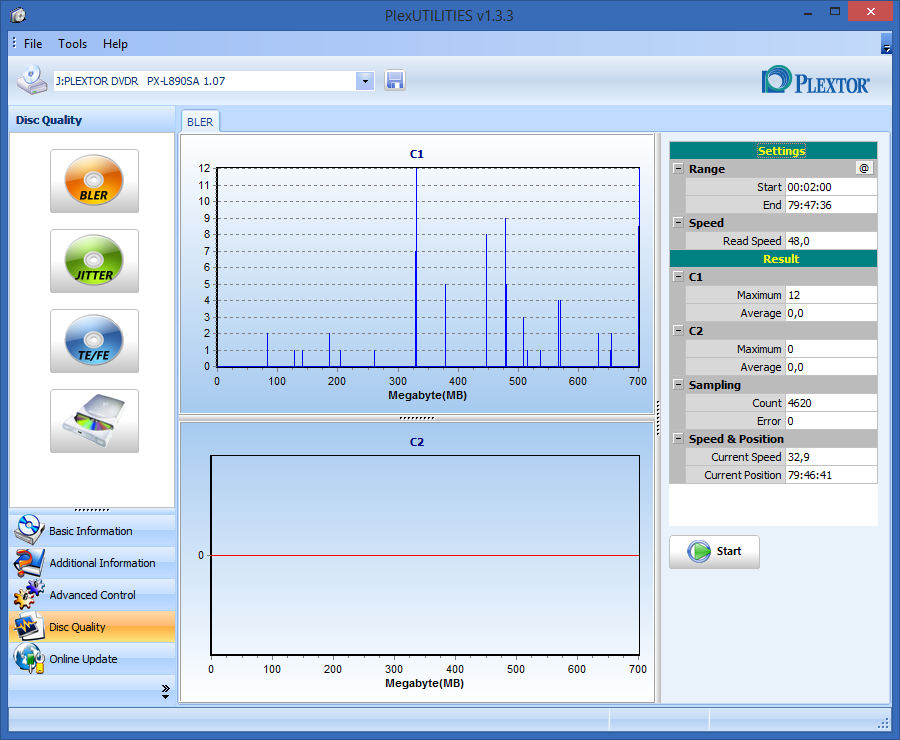Click the green play icon on Start

[699, 552]
